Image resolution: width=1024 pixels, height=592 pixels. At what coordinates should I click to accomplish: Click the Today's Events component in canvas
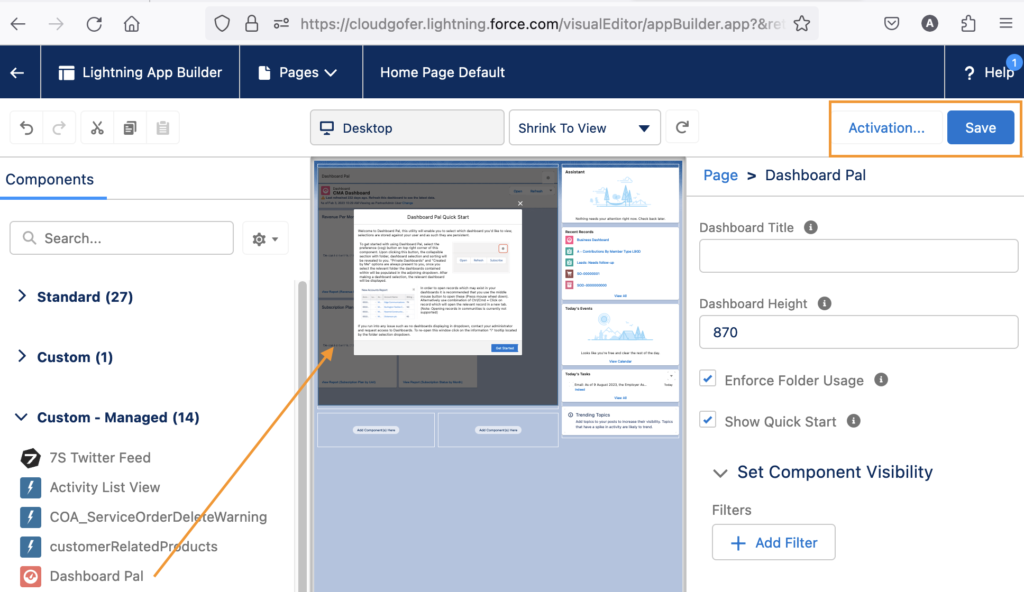620,334
